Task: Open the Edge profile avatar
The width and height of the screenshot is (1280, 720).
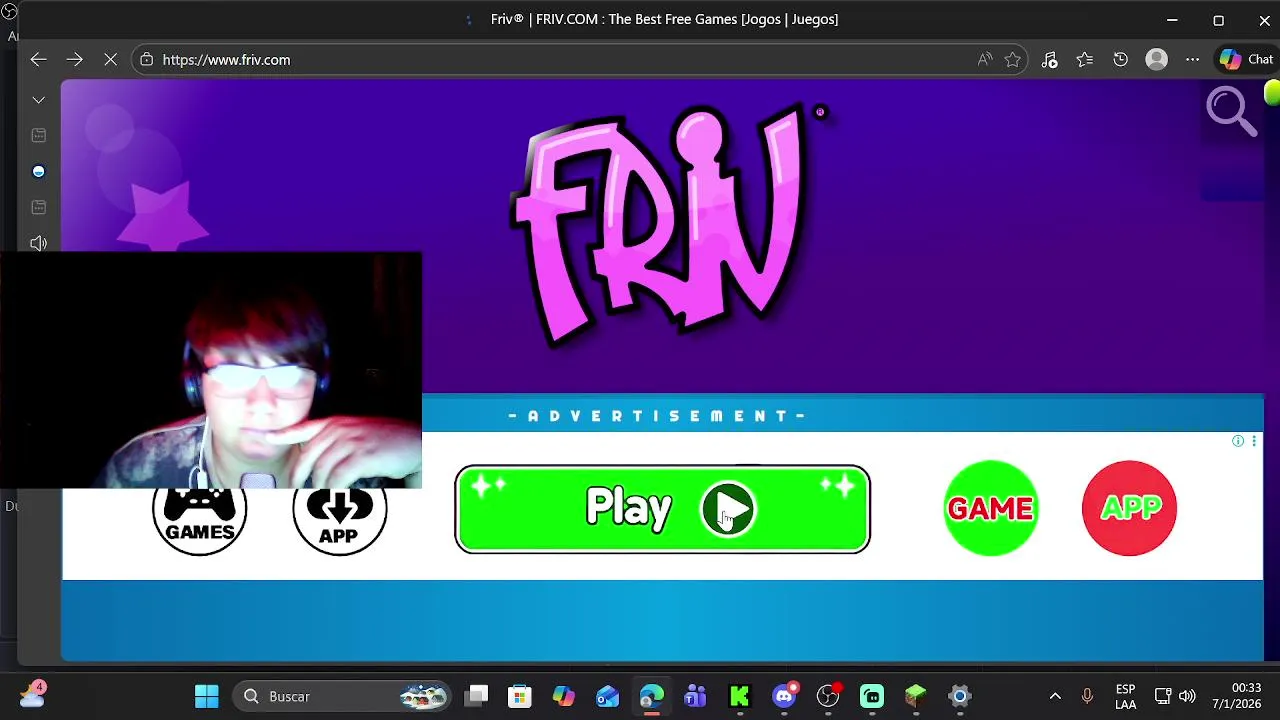Action: pyautogui.click(x=1157, y=60)
